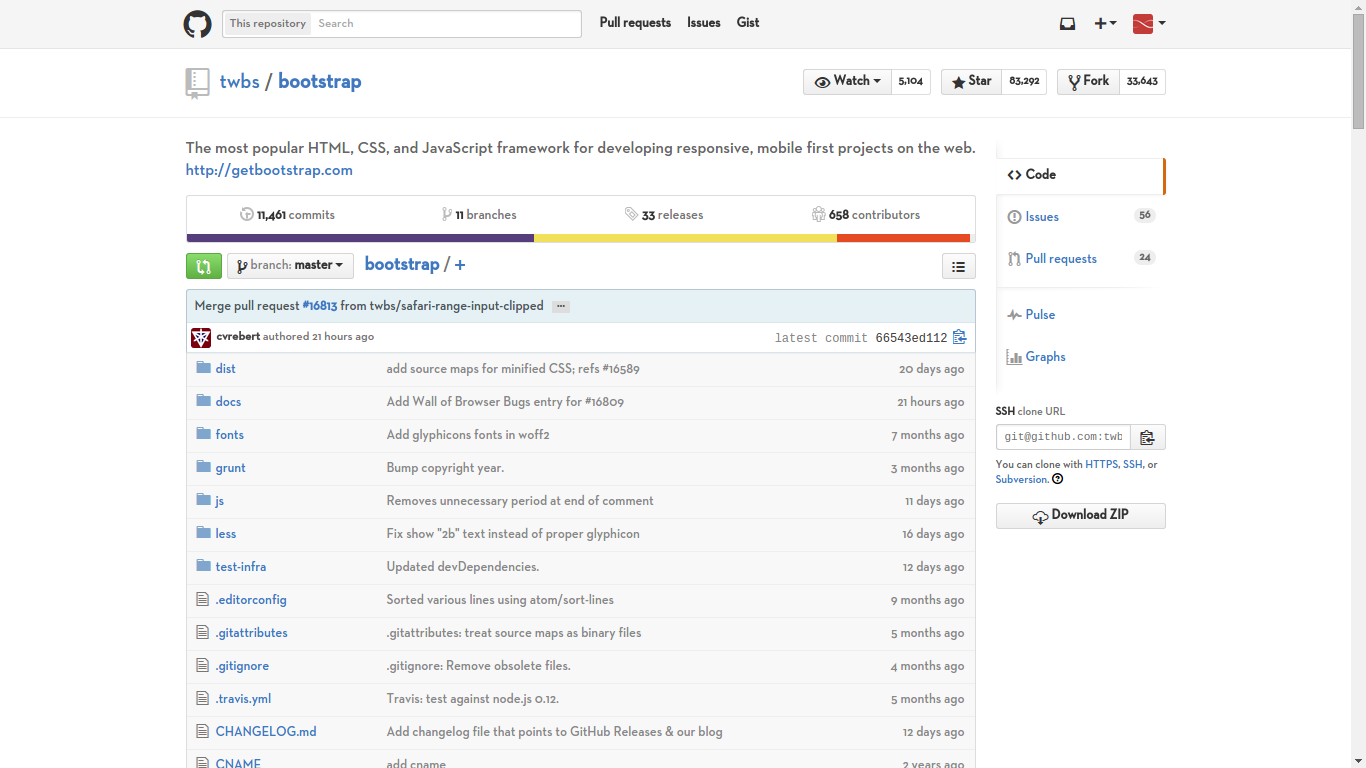Screen dimensions: 1366x768
Task: Open commit 'Bump copyright year.'
Action: pyautogui.click(x=445, y=468)
